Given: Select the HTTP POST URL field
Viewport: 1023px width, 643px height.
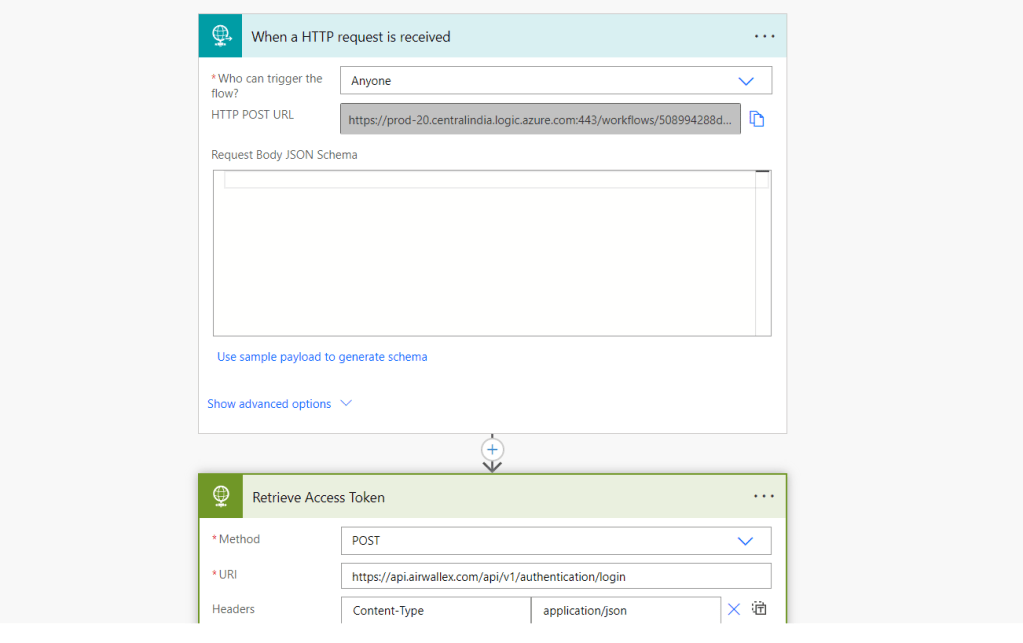Looking at the screenshot, I should [540, 119].
